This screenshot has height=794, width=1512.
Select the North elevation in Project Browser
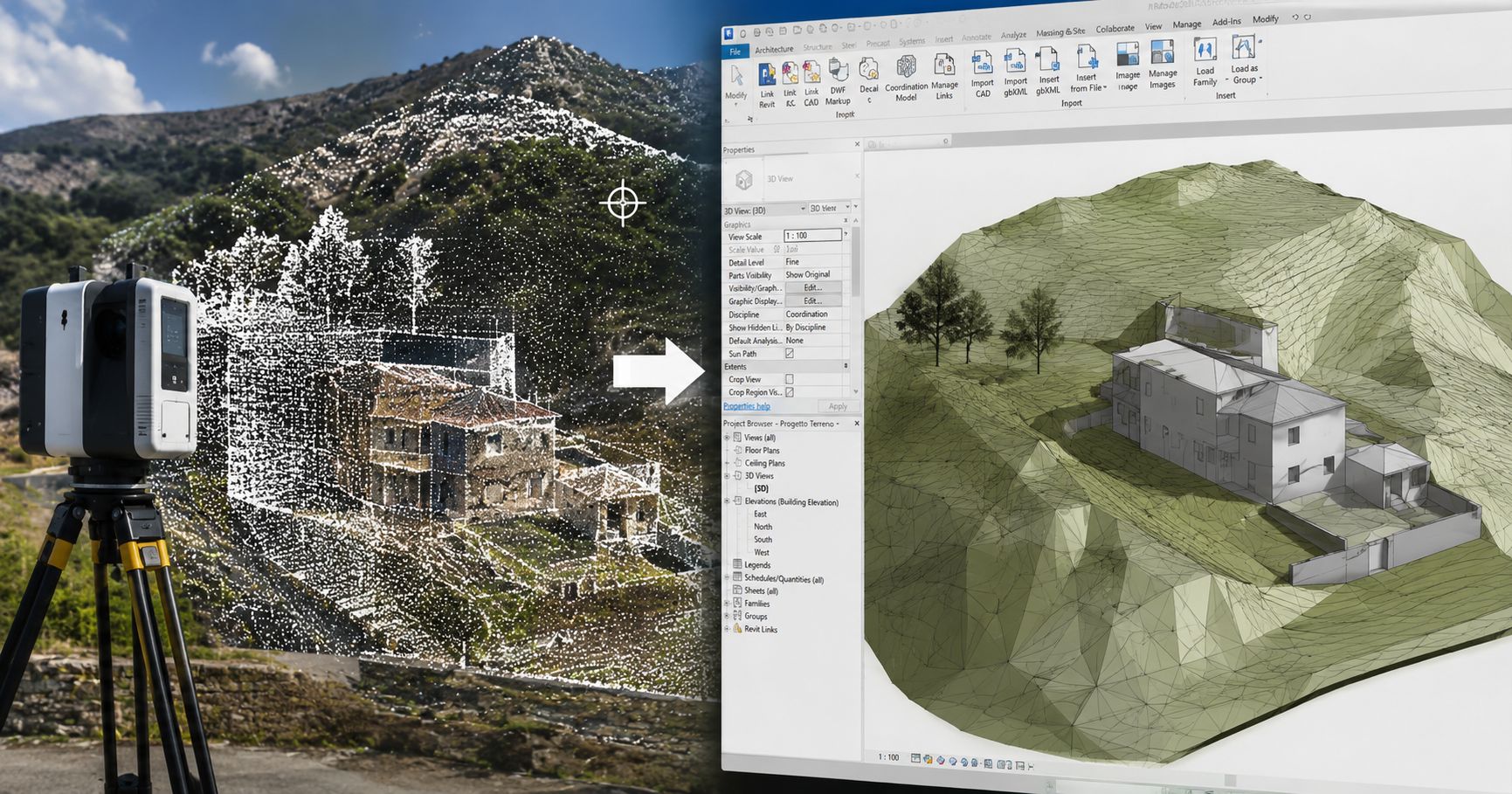tap(763, 527)
